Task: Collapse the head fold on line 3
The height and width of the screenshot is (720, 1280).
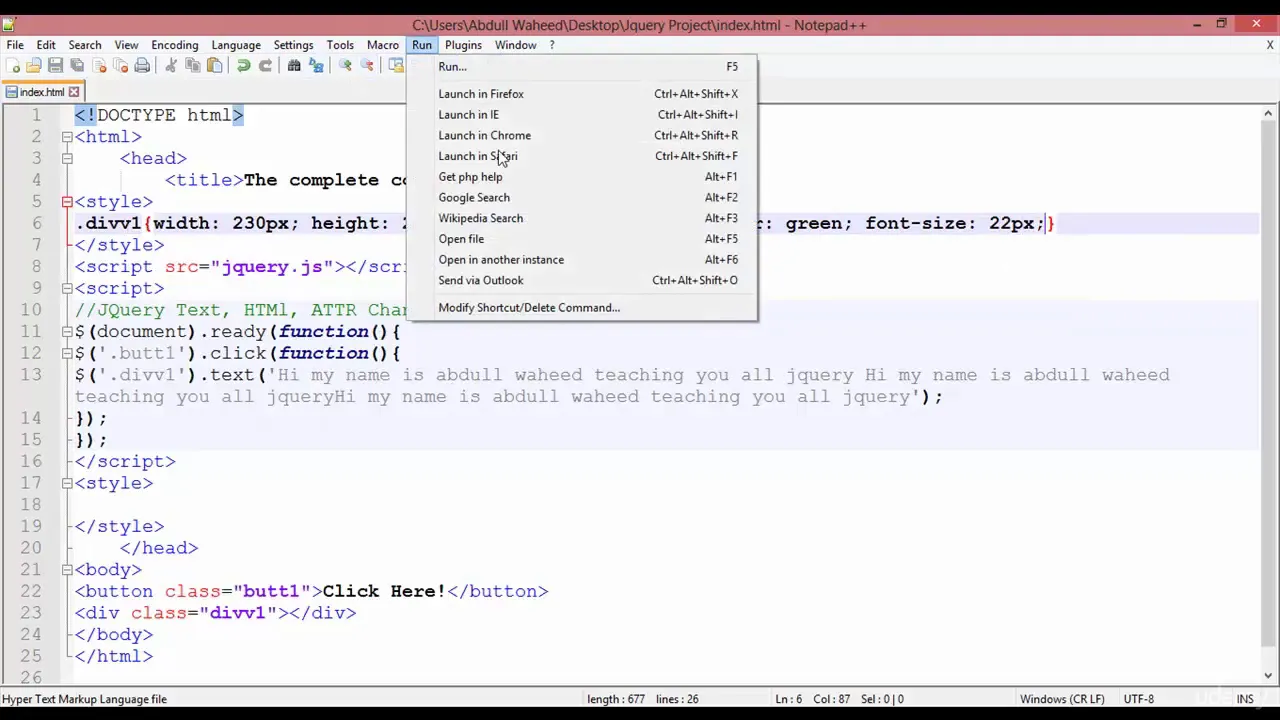Action: [x=67, y=158]
